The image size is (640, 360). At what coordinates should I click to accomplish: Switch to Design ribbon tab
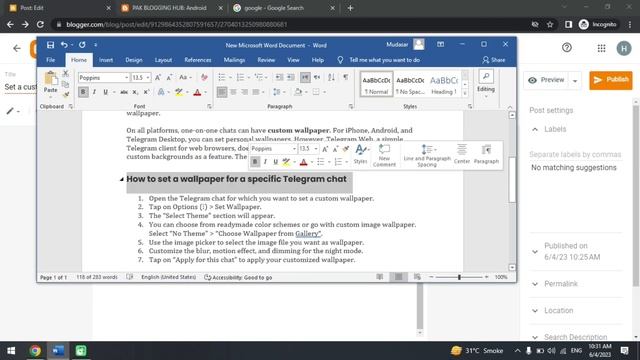[x=134, y=60]
